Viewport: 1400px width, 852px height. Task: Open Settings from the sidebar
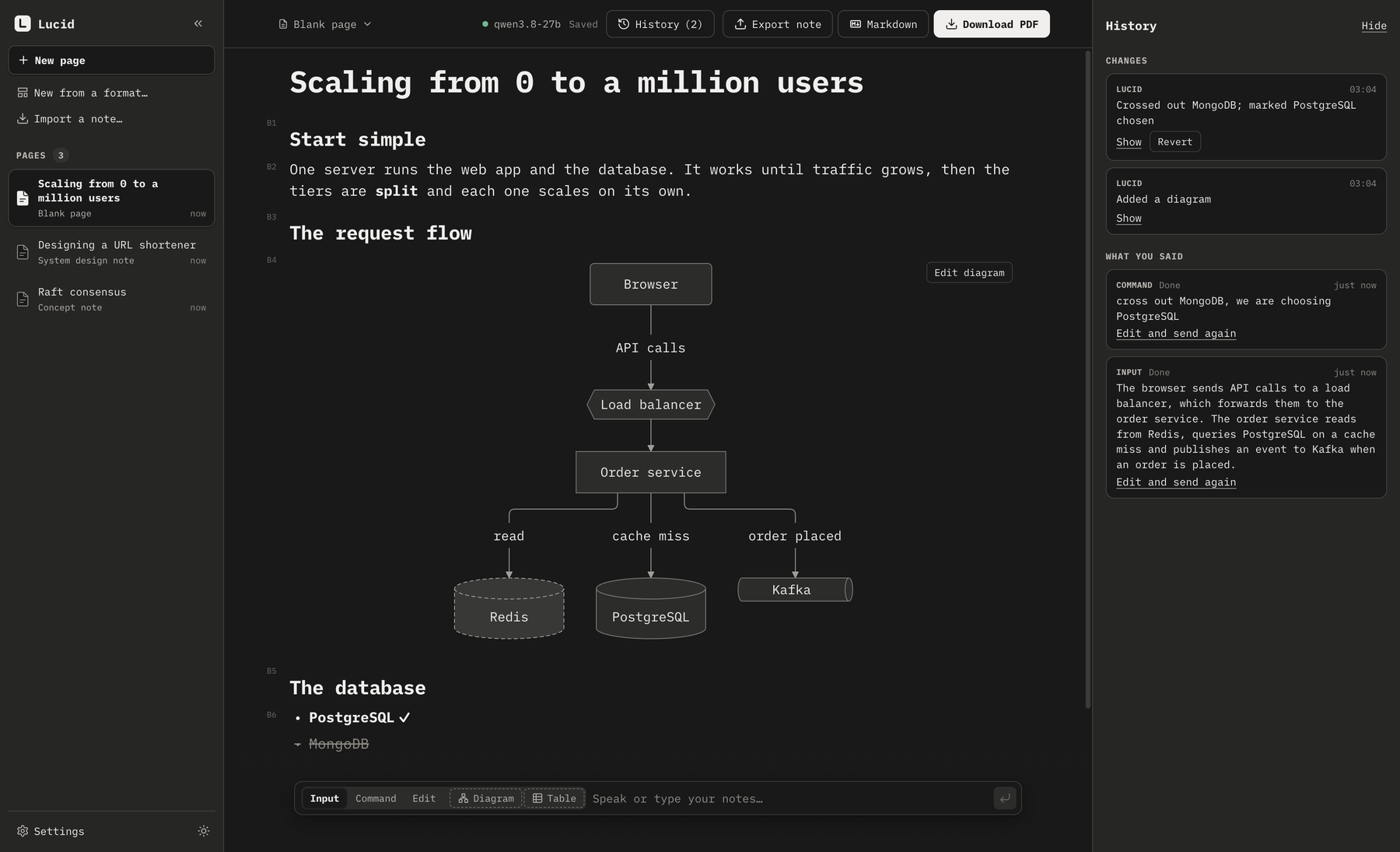[x=51, y=831]
